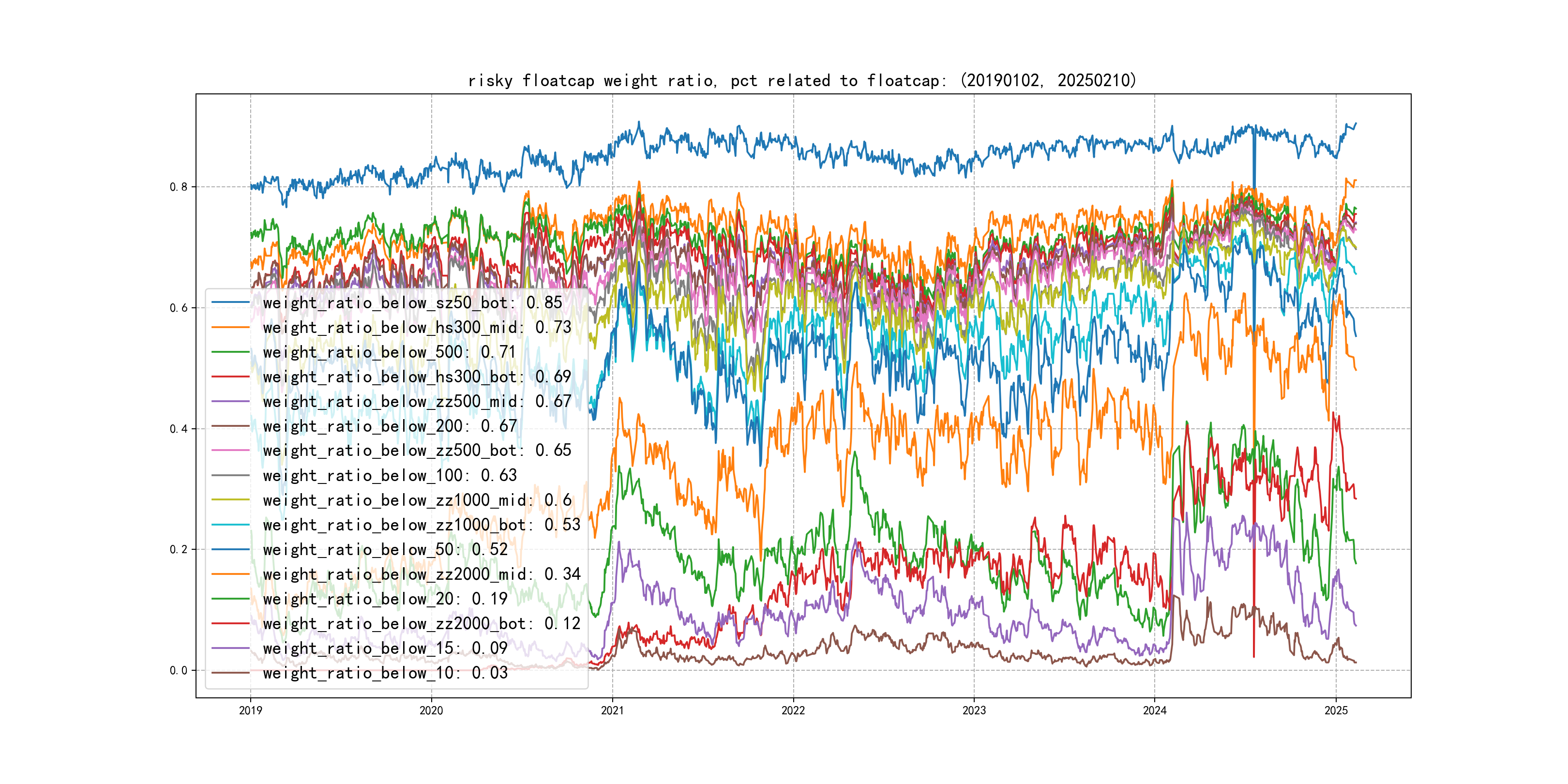The width and height of the screenshot is (1568, 784).
Task: Click the 2021 x-axis tick label
Action: (612, 710)
